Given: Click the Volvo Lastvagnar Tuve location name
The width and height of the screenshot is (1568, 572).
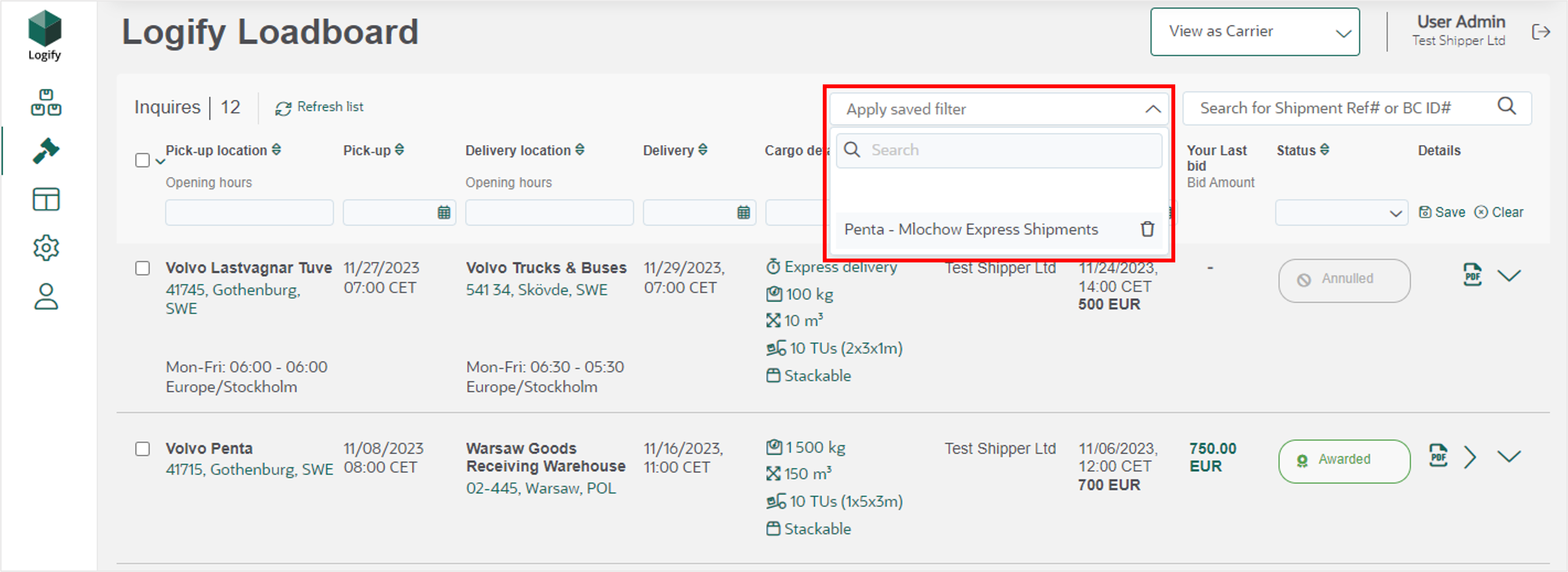Looking at the screenshot, I should (x=249, y=268).
